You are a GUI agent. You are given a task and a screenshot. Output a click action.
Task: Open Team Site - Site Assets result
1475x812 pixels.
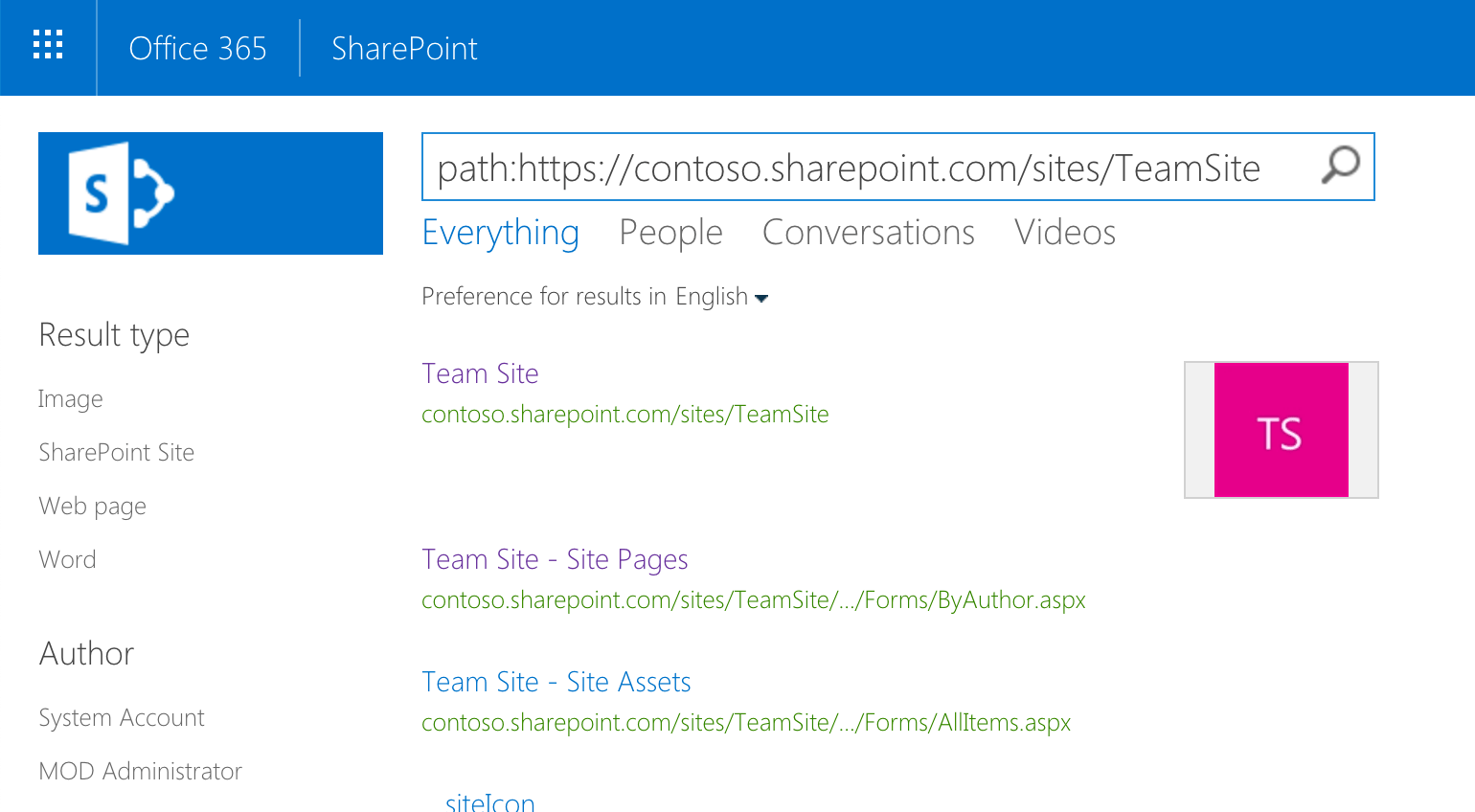(556, 682)
